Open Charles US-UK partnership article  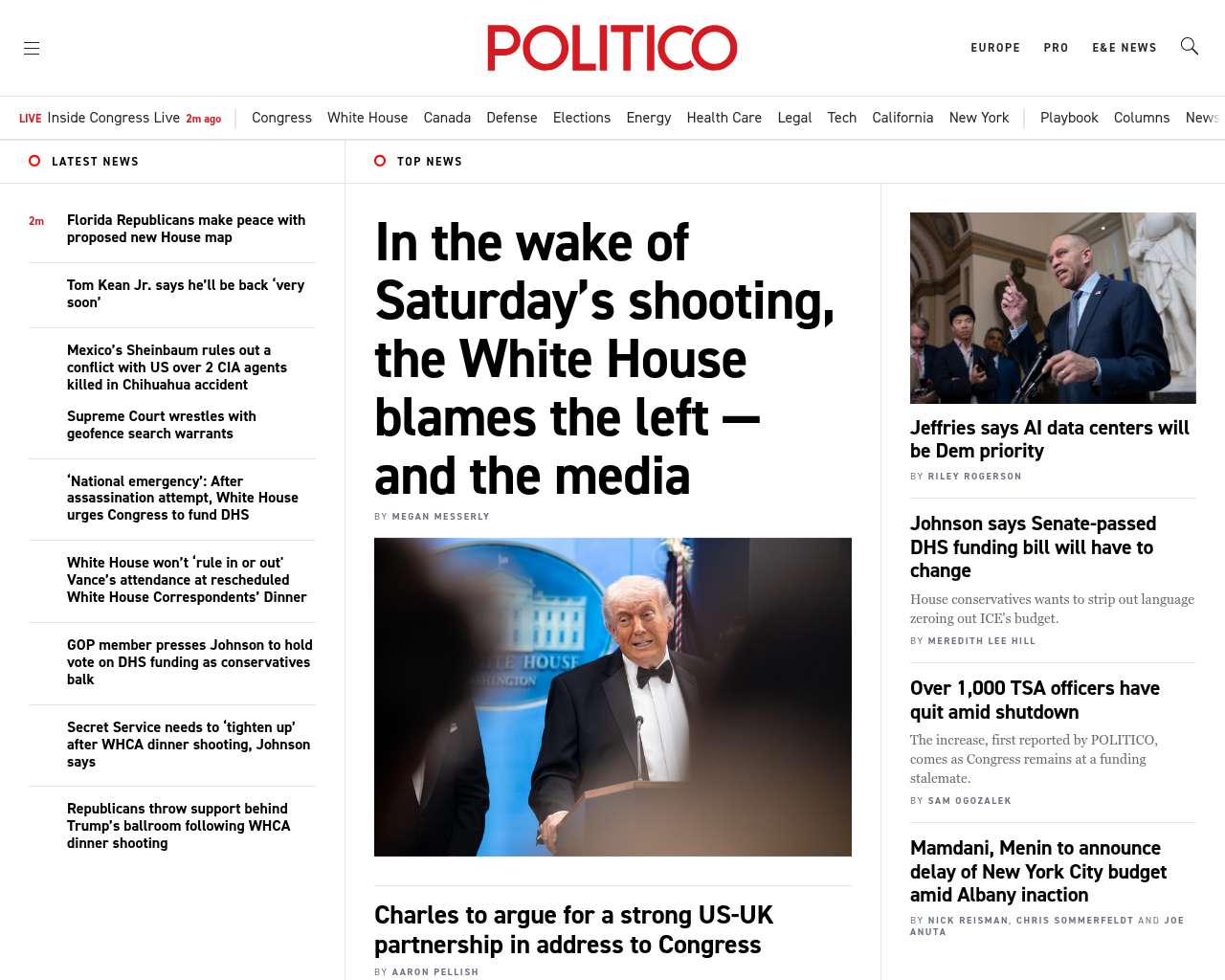click(573, 929)
